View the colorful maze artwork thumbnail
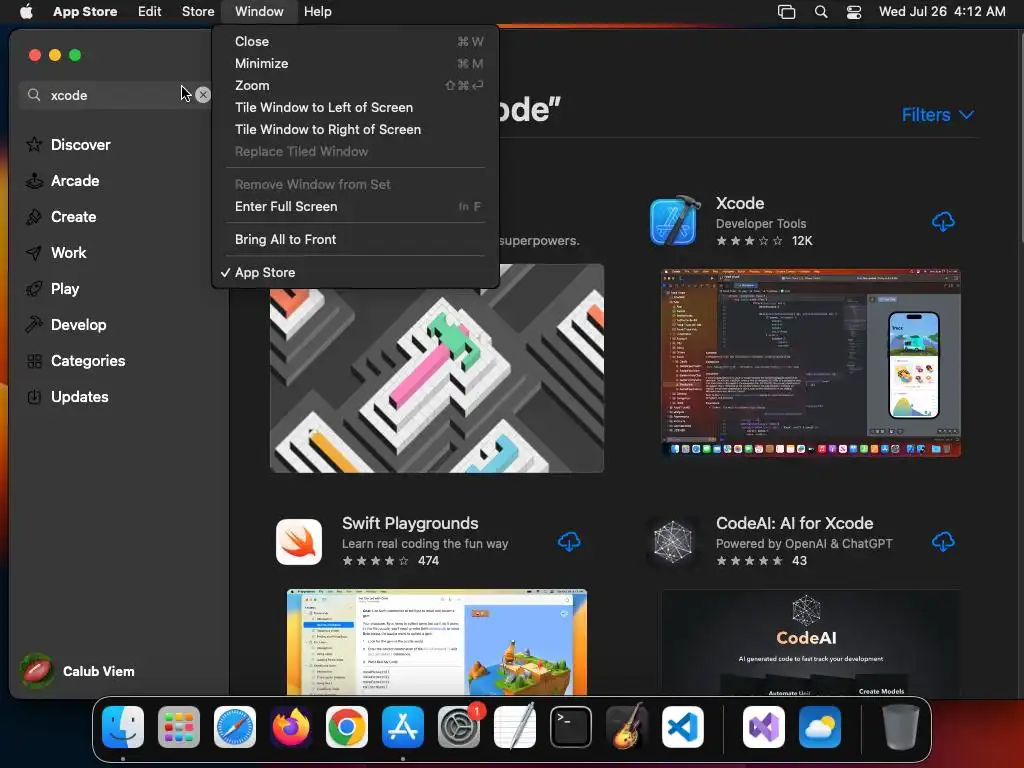Viewport: 1024px width, 768px height. point(437,368)
